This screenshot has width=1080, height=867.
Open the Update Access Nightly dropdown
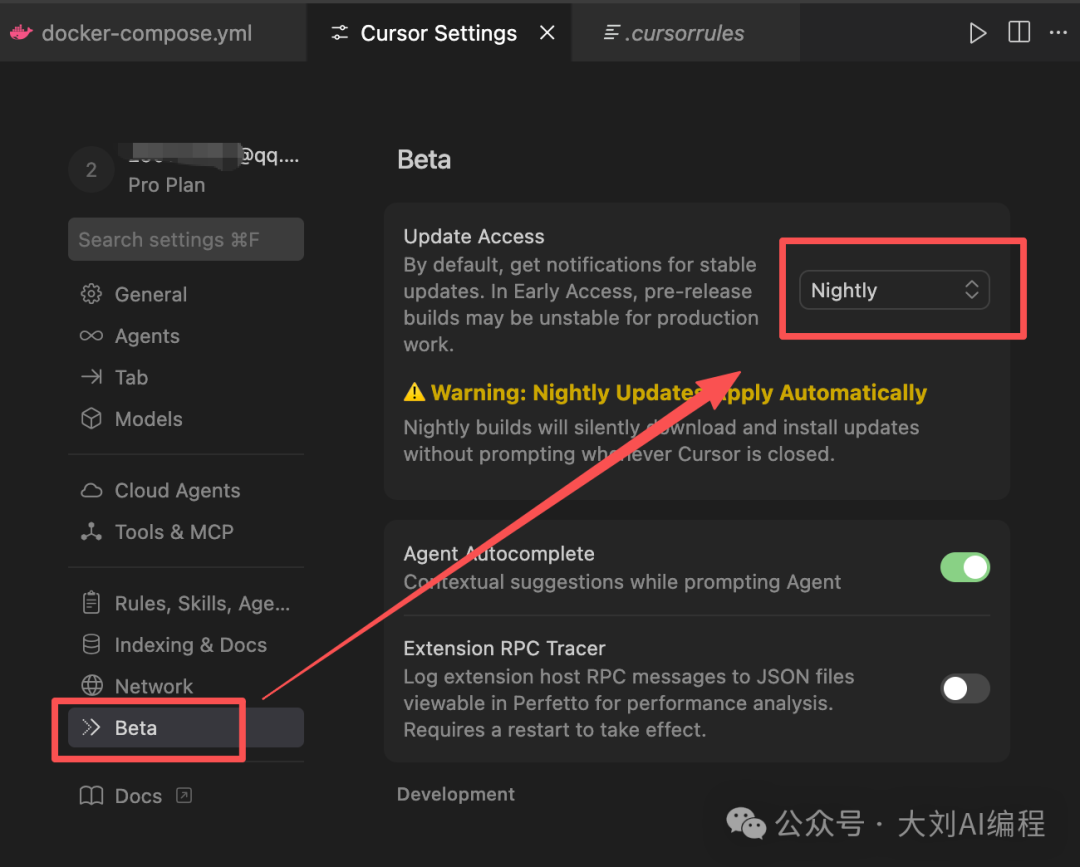894,290
